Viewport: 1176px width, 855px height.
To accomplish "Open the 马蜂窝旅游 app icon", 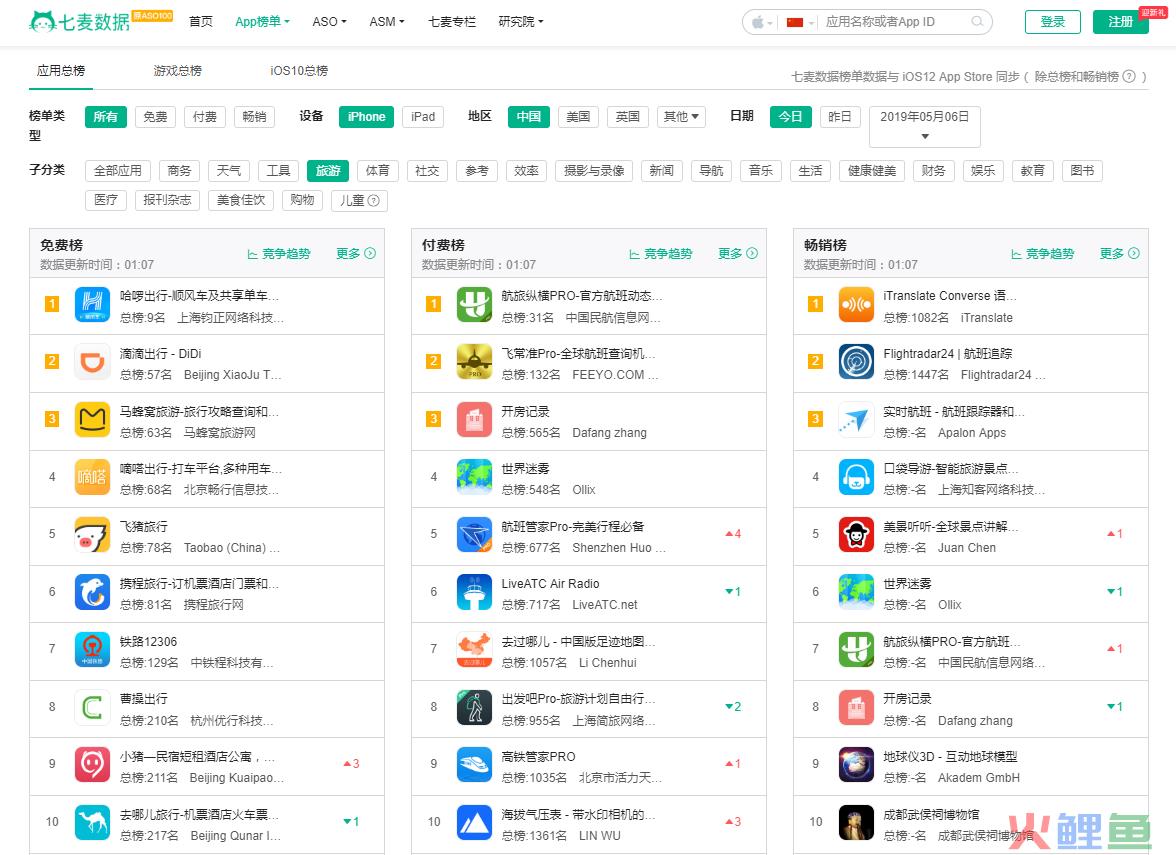I will (92, 420).
